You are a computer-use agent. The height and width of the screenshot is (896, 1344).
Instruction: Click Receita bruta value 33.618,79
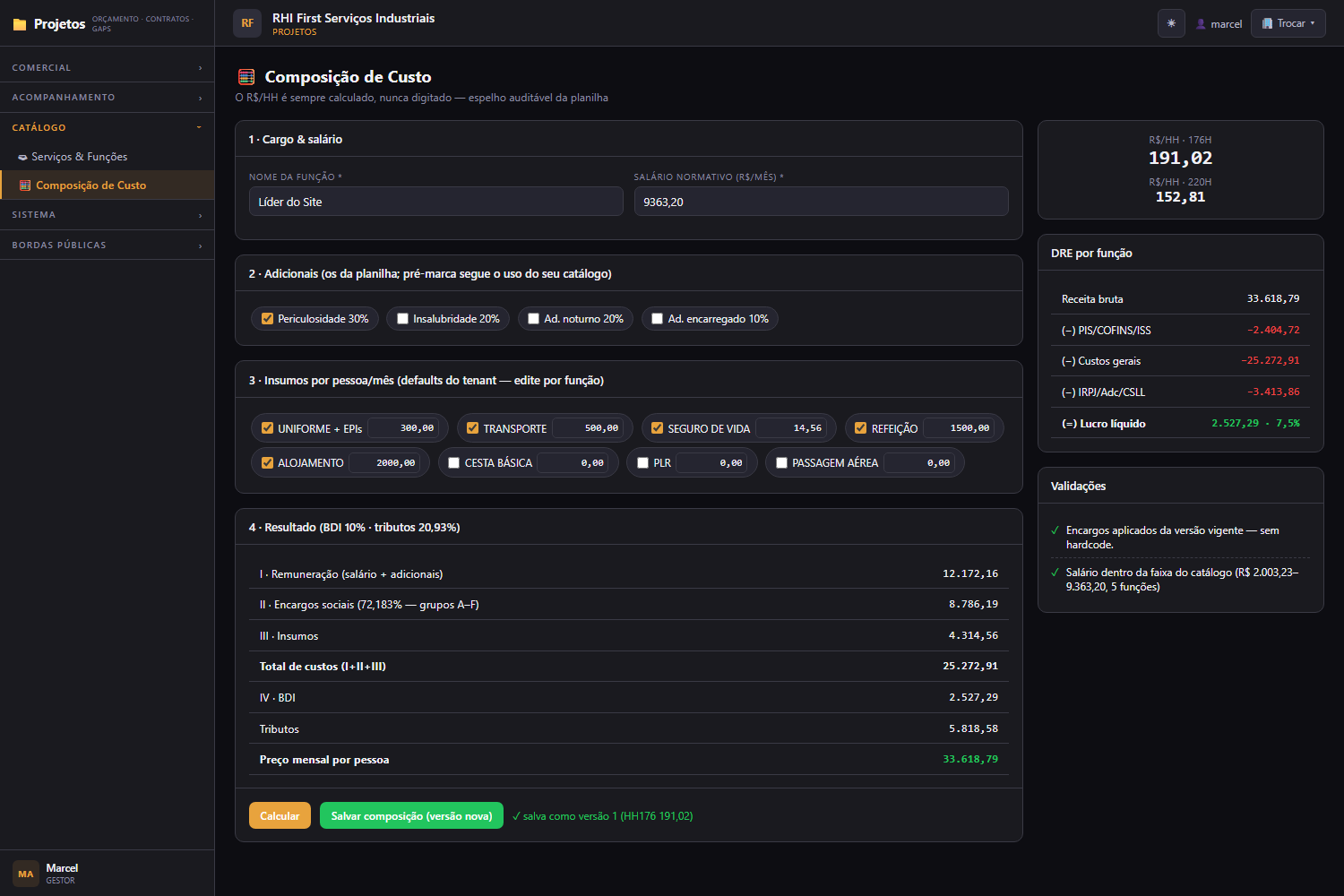1272,299
